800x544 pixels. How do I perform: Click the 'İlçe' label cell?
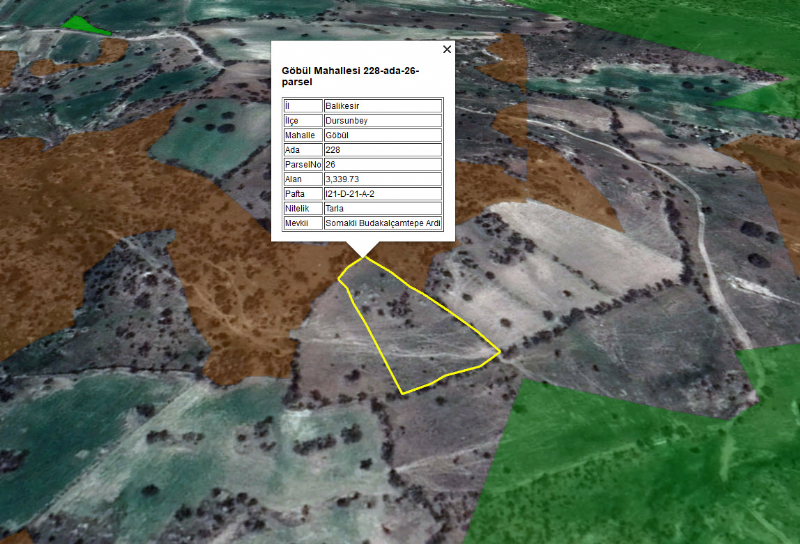coord(303,121)
